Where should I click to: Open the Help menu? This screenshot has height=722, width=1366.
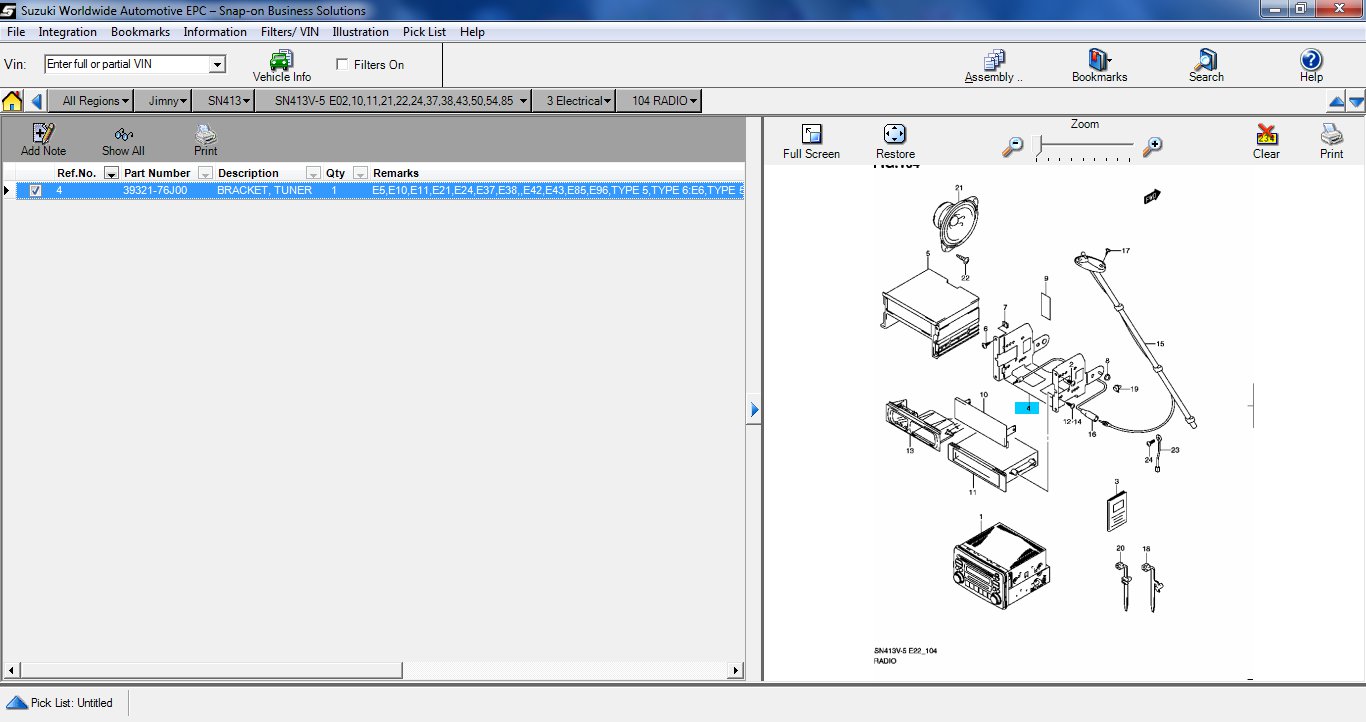point(472,32)
